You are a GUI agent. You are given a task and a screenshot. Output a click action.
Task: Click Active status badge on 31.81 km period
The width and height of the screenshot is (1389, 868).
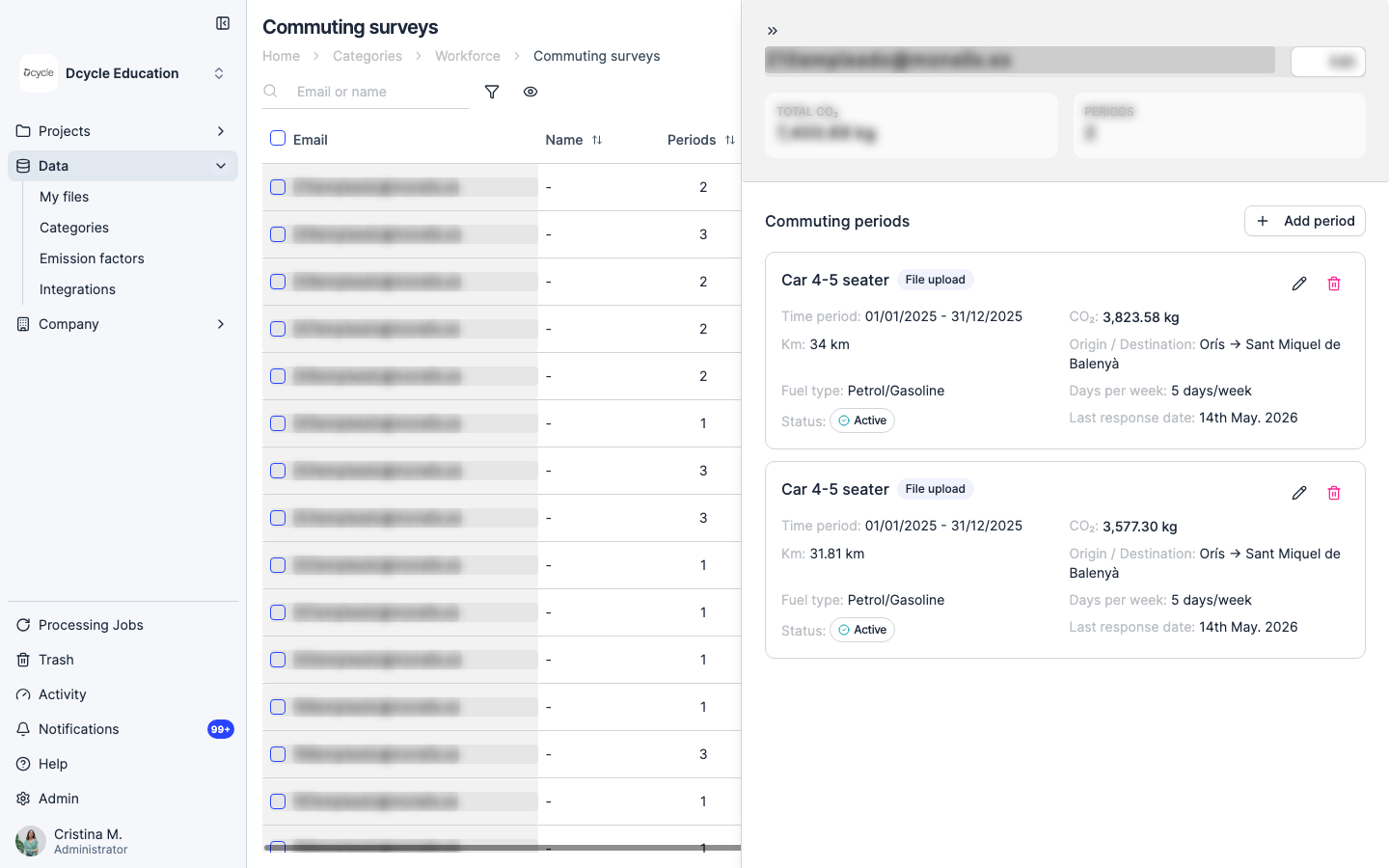862,630
